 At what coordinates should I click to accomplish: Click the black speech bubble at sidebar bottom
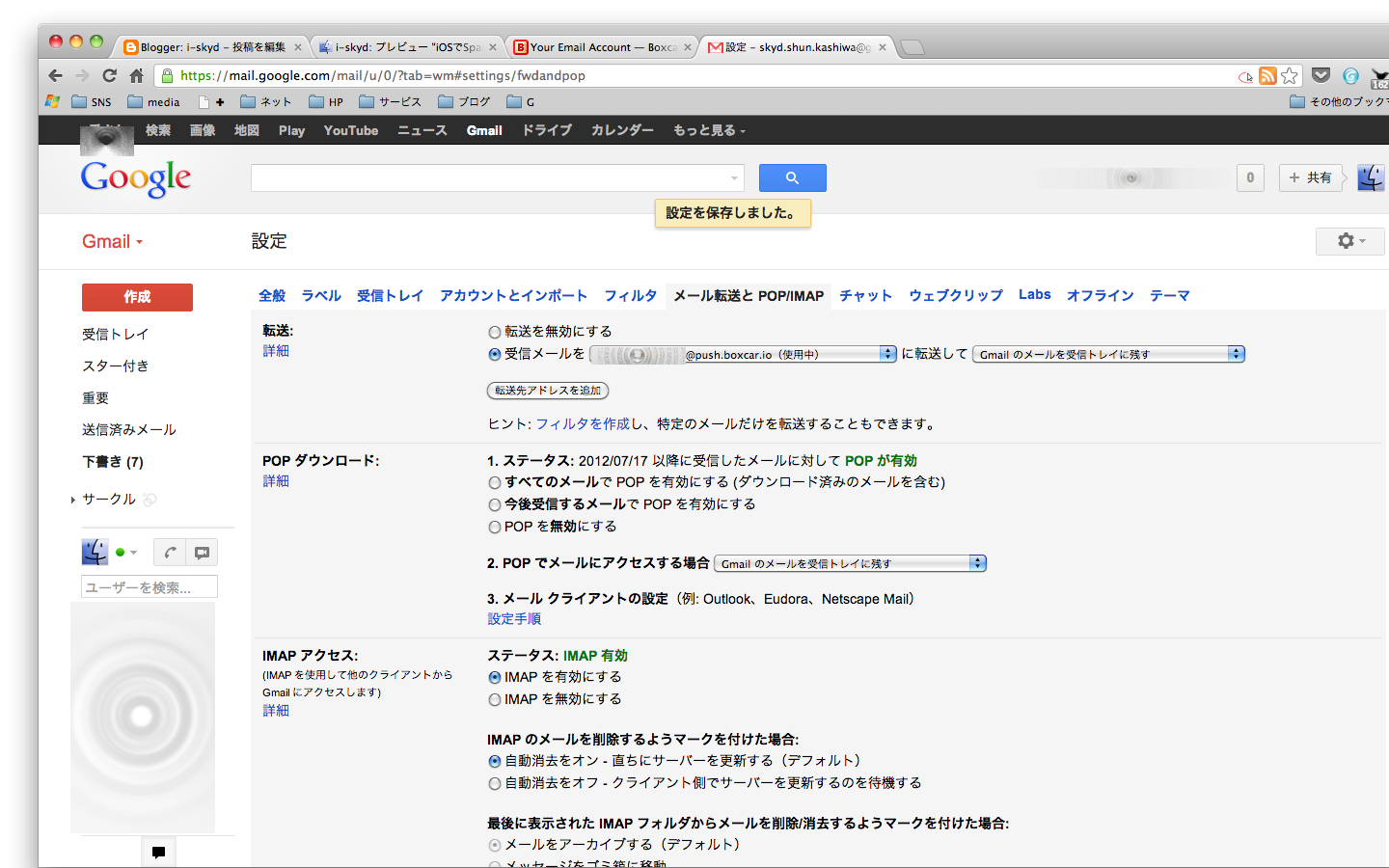click(158, 852)
